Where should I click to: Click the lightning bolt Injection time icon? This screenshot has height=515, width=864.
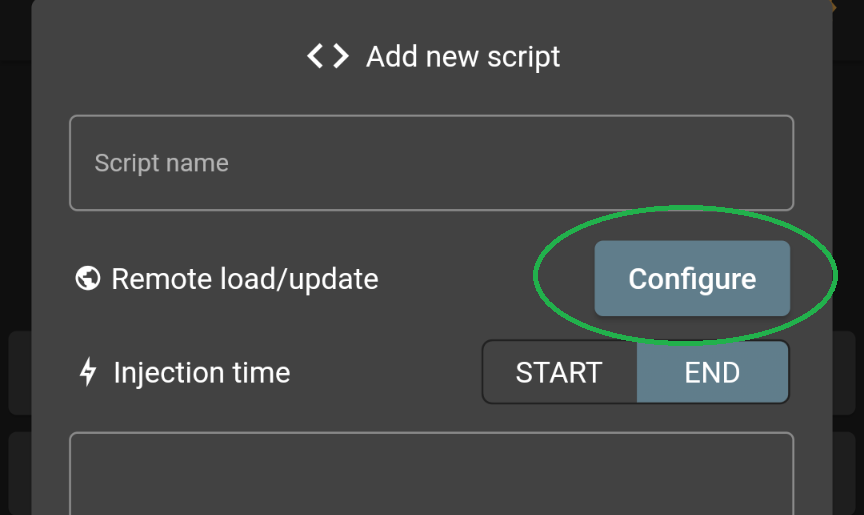(x=88, y=372)
